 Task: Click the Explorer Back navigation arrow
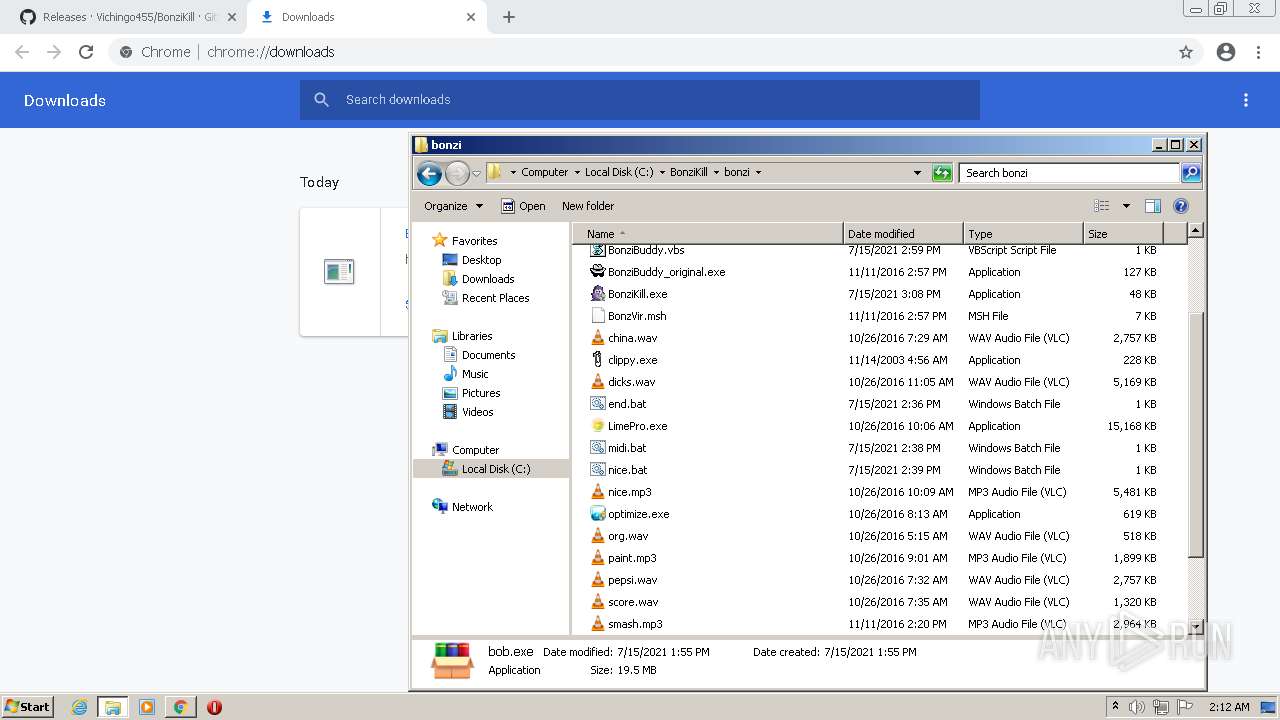[430, 173]
